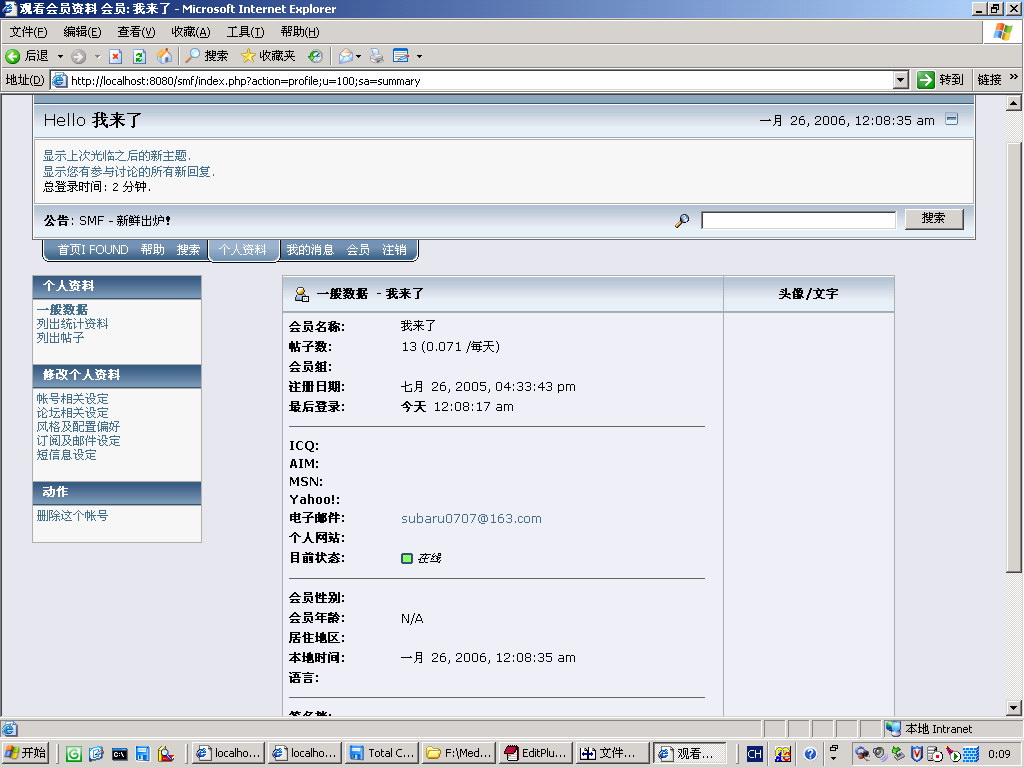
Task: Open the 工具(T) menu
Action: [245, 32]
